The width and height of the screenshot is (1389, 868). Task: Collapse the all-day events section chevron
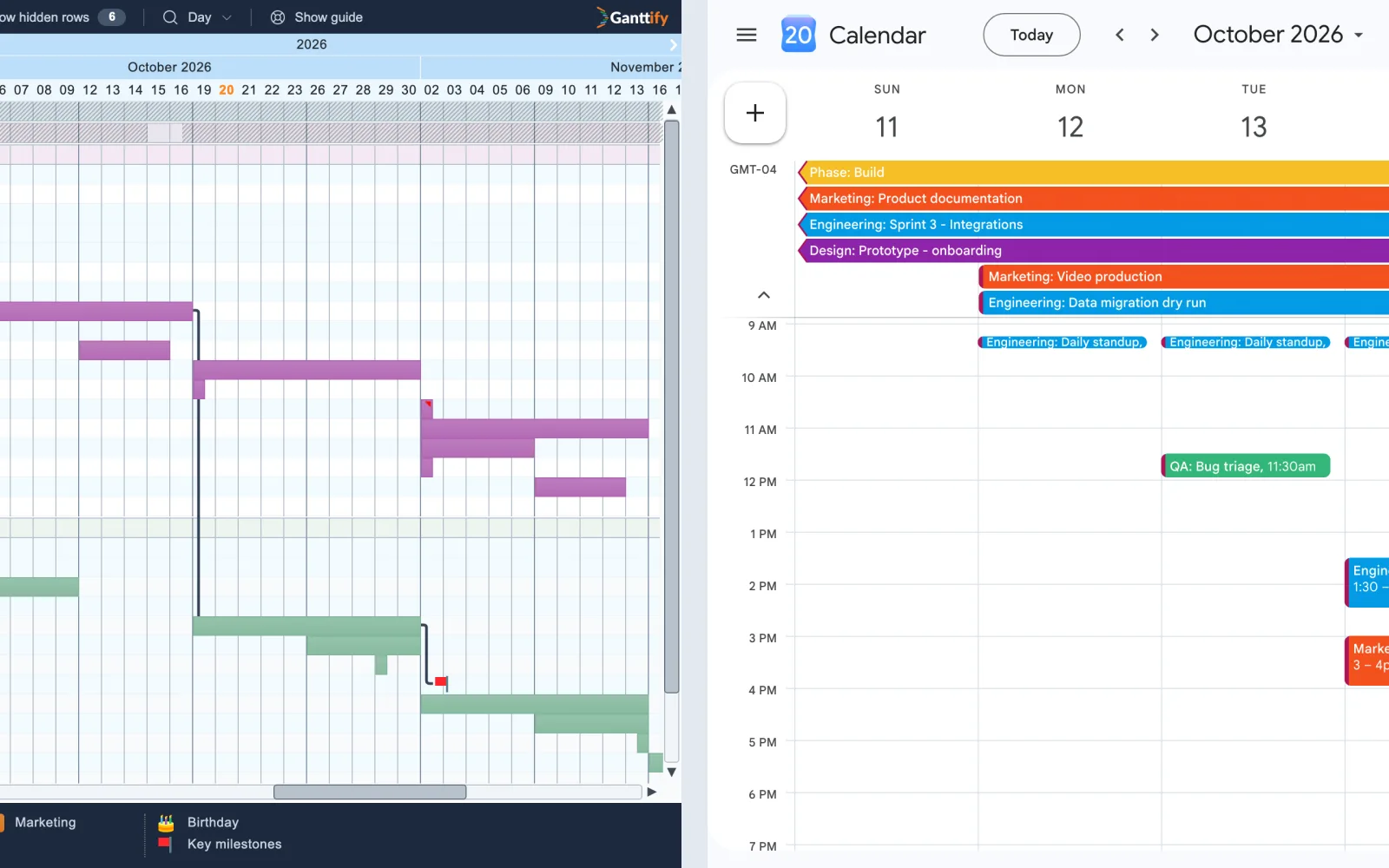click(x=764, y=295)
